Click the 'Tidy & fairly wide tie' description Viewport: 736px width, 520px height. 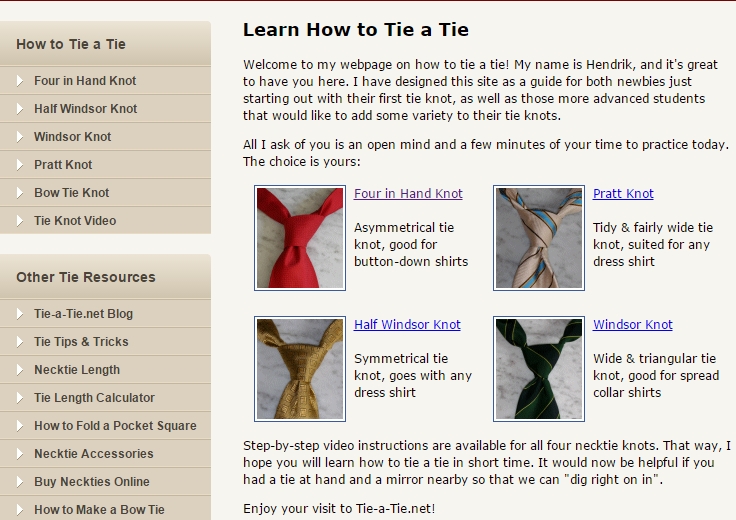click(653, 245)
